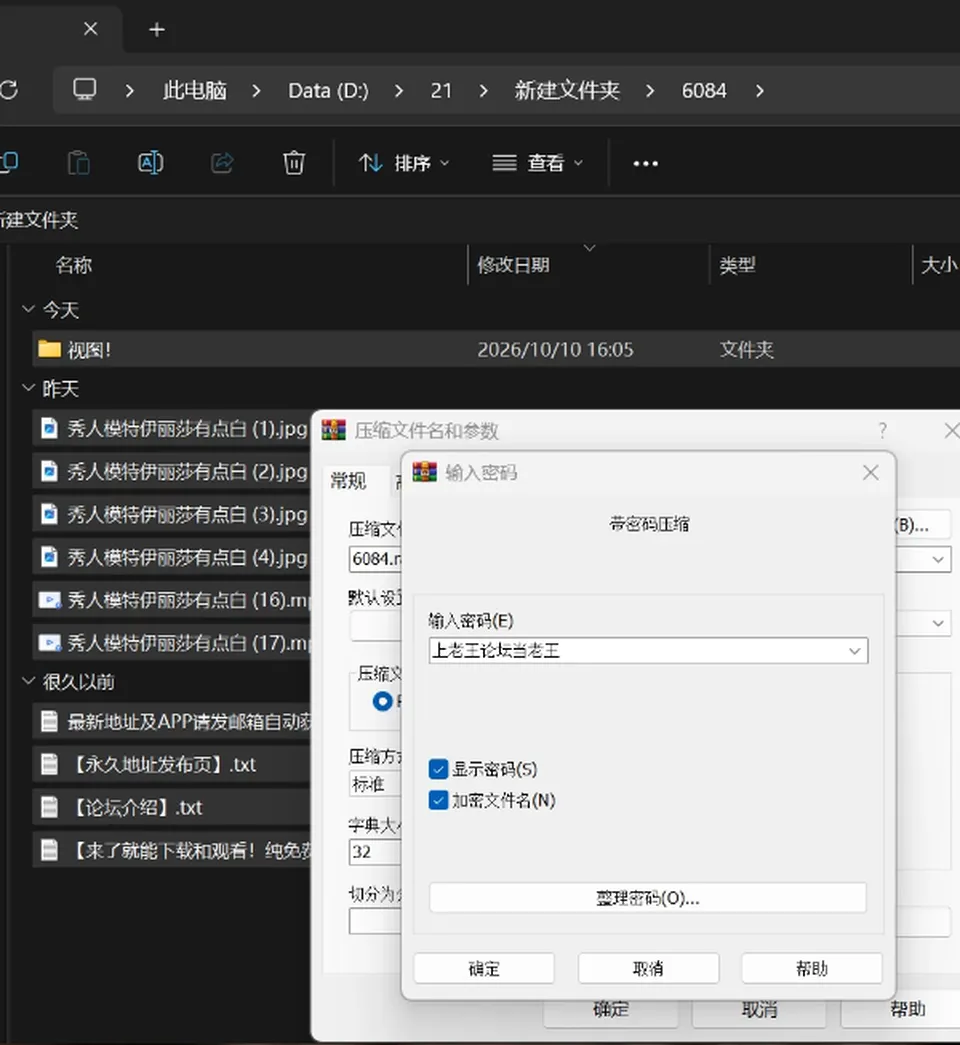The height and width of the screenshot is (1045, 960).
Task: Click the image file icon of (1).jpg
Action: pos(49,428)
